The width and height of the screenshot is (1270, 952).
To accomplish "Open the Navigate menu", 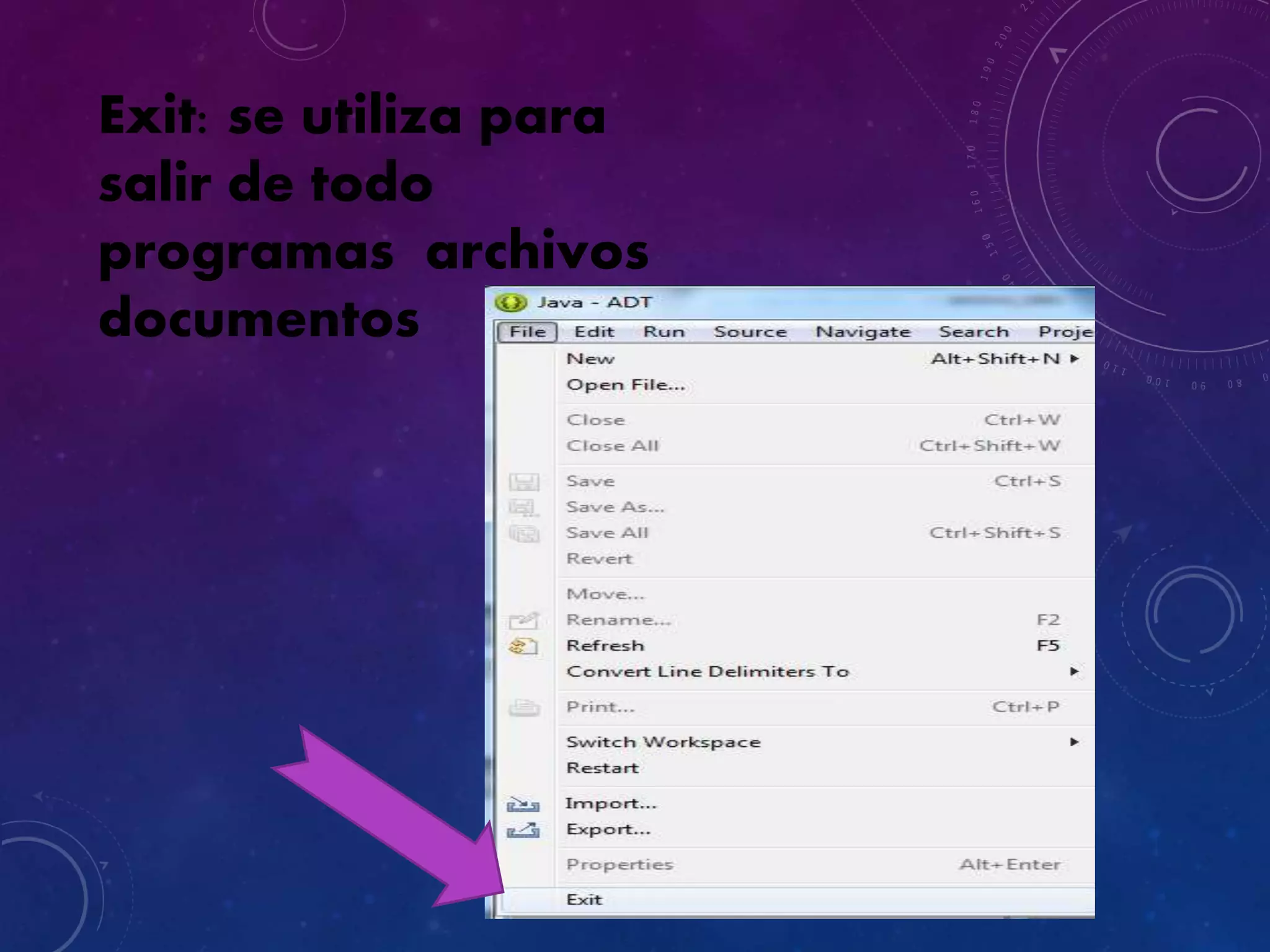I will 863,332.
